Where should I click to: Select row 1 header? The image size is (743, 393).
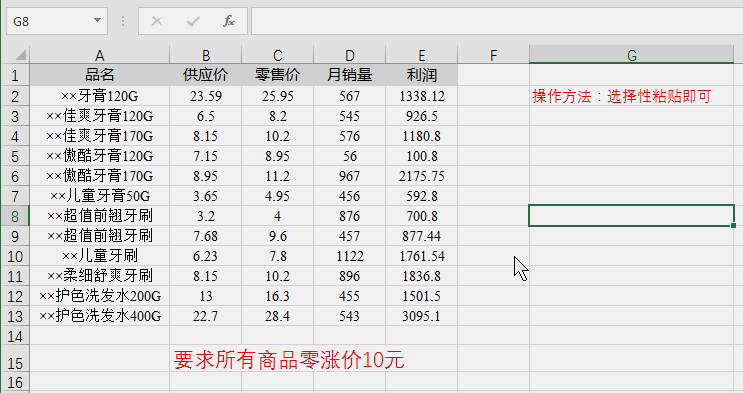click(x=15, y=75)
